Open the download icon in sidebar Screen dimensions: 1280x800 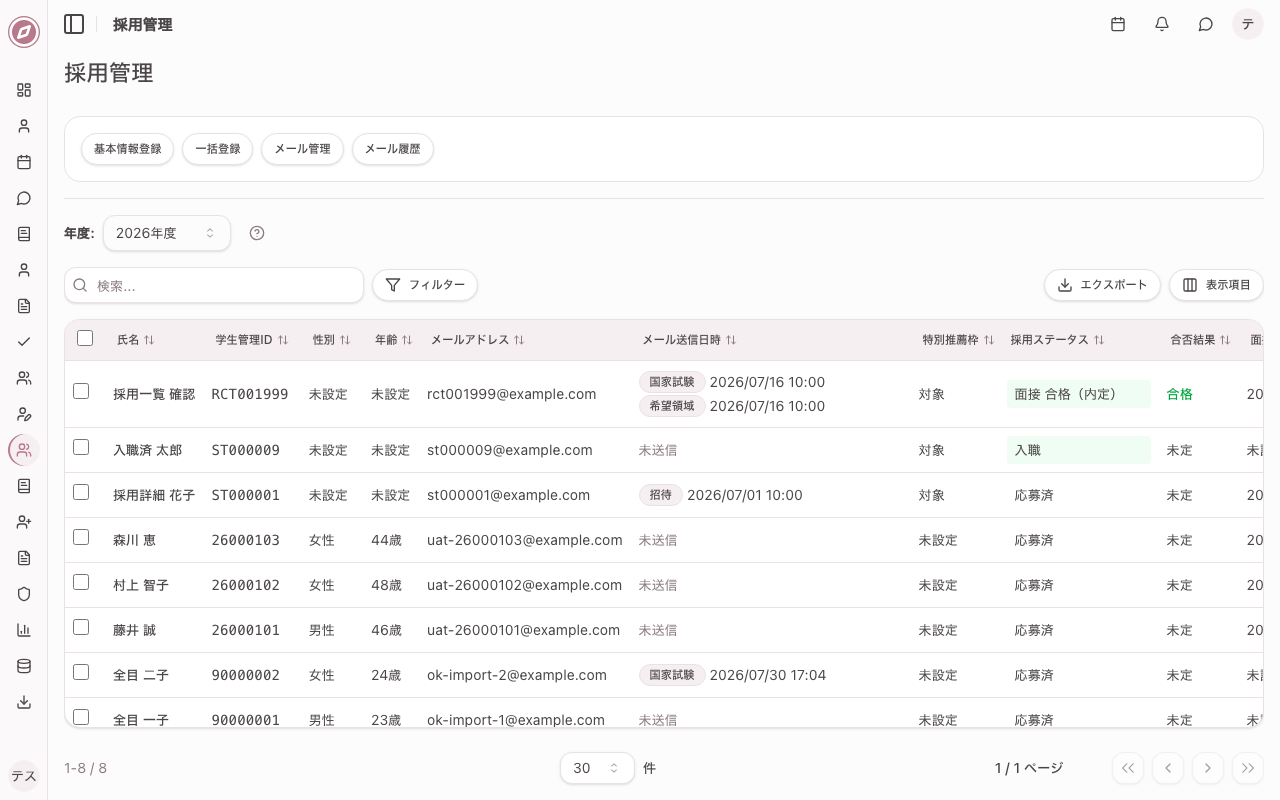coord(24,702)
